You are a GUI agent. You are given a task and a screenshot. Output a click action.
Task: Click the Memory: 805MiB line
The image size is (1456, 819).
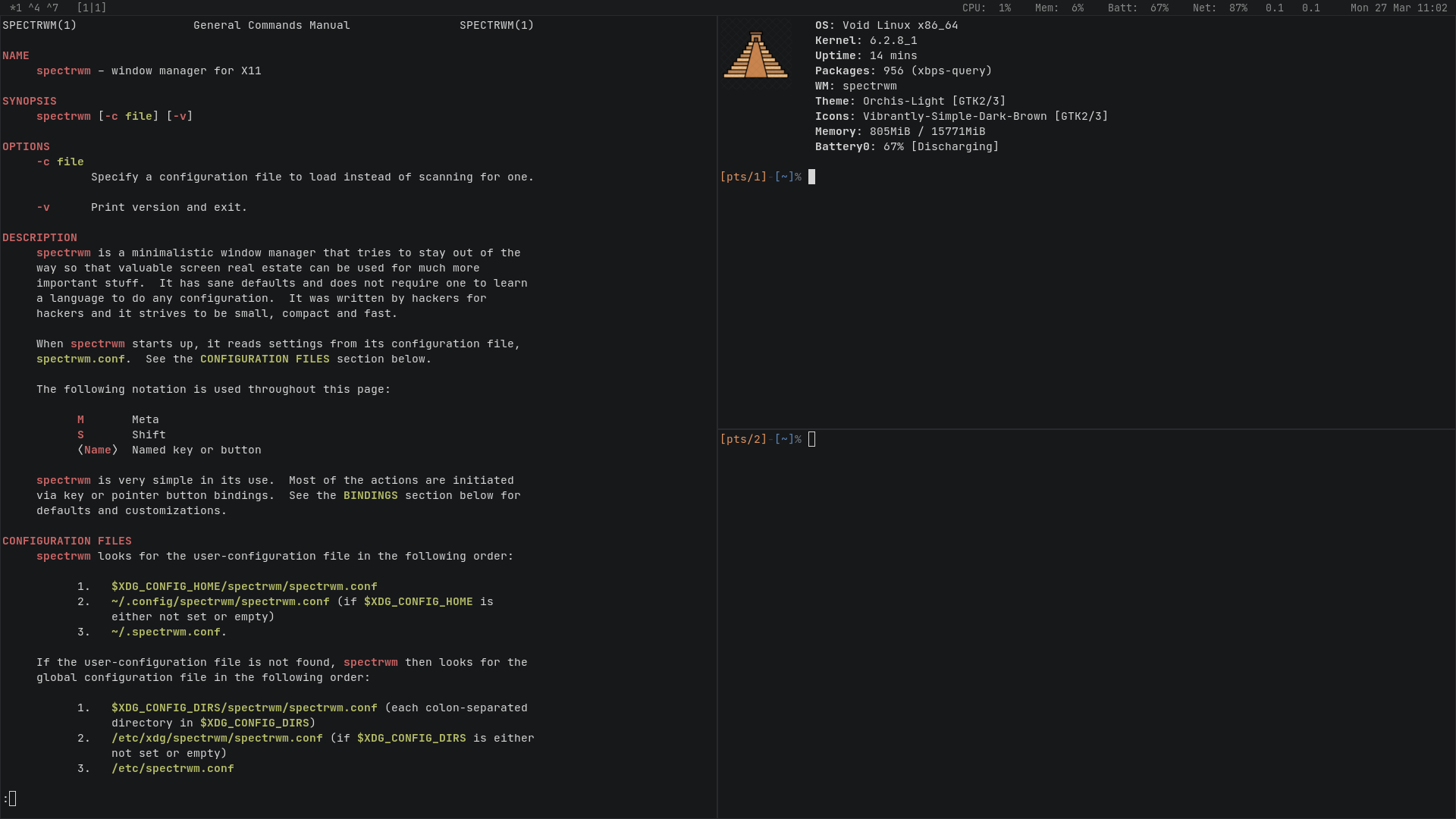(900, 131)
